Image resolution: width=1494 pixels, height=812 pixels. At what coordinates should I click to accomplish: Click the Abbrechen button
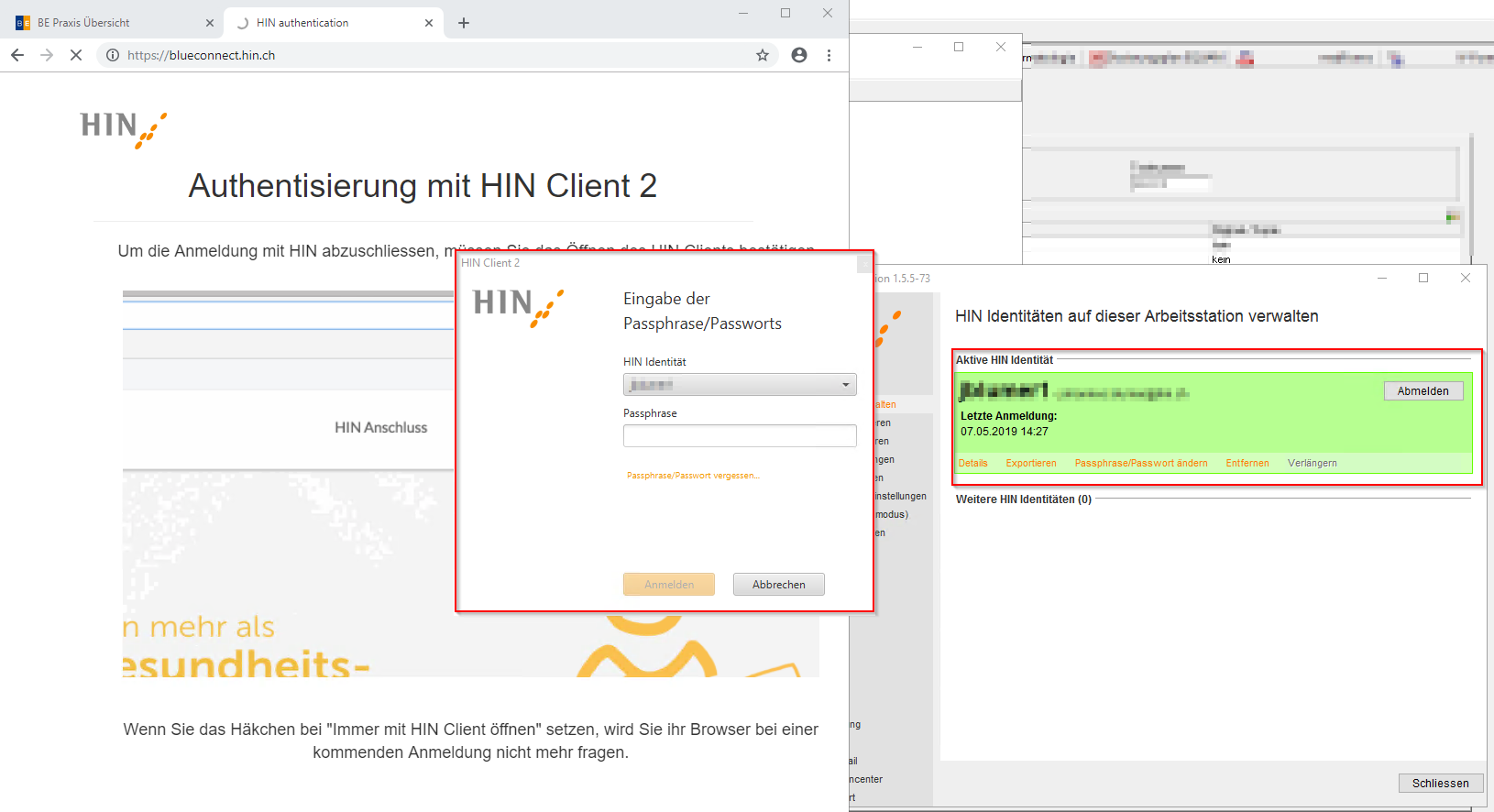click(x=778, y=585)
